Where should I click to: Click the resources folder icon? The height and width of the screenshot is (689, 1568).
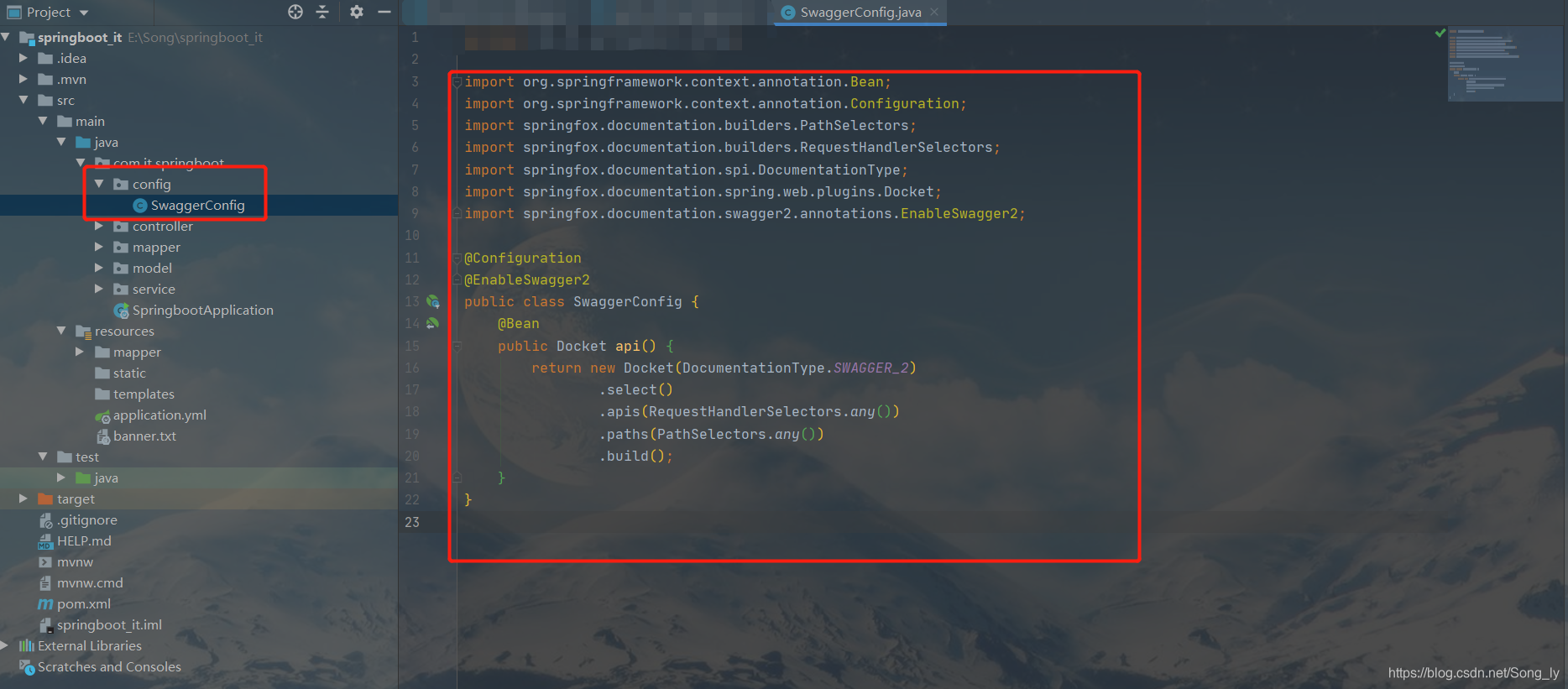(x=83, y=331)
